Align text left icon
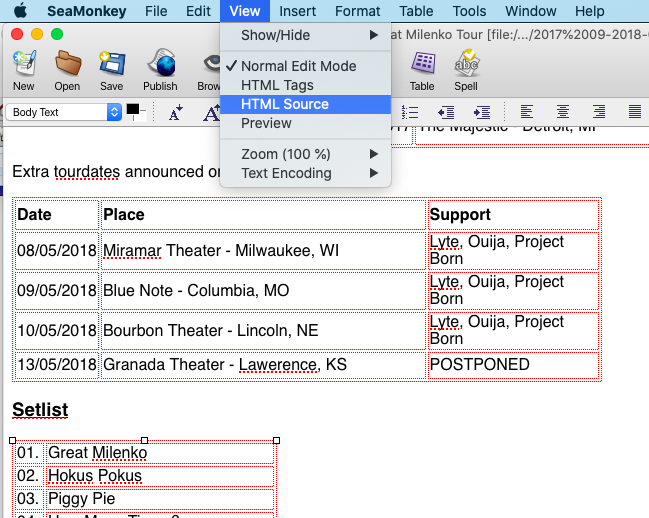The height and width of the screenshot is (518, 649). point(526,112)
